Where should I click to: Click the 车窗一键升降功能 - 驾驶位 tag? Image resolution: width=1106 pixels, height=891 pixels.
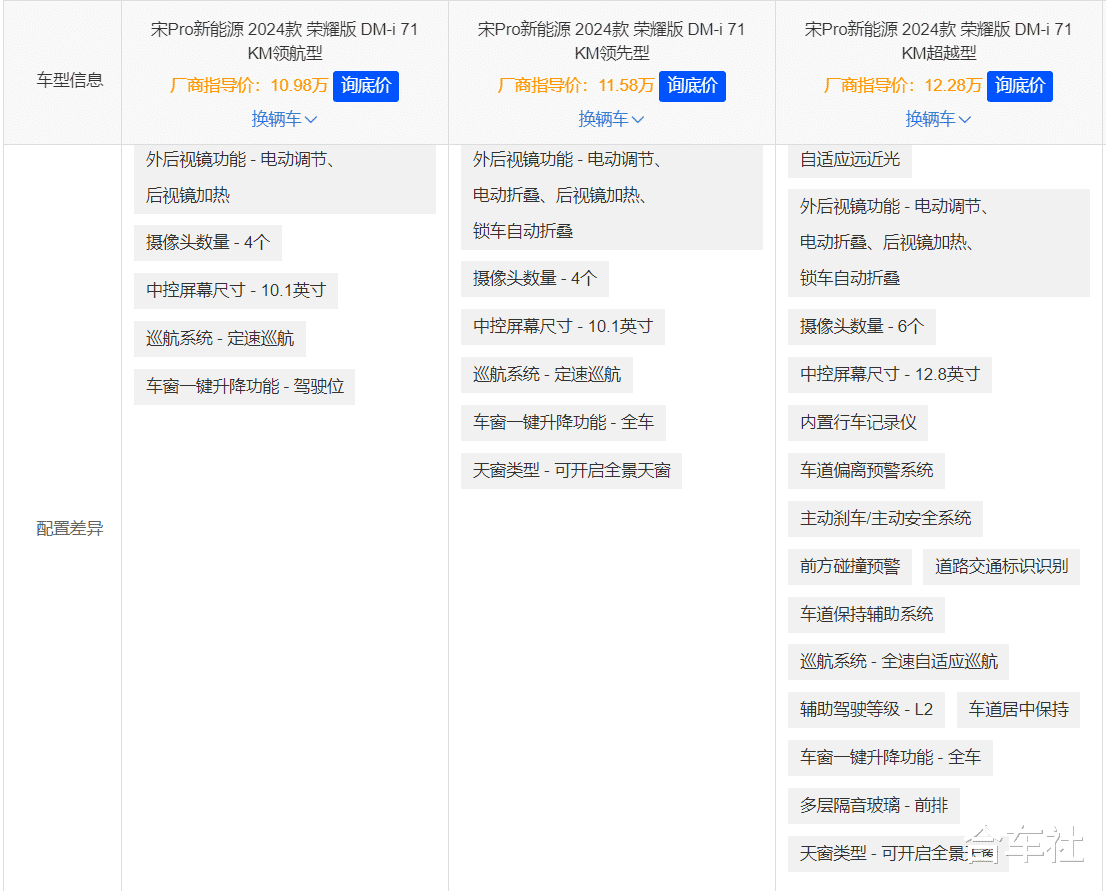pyautogui.click(x=245, y=387)
